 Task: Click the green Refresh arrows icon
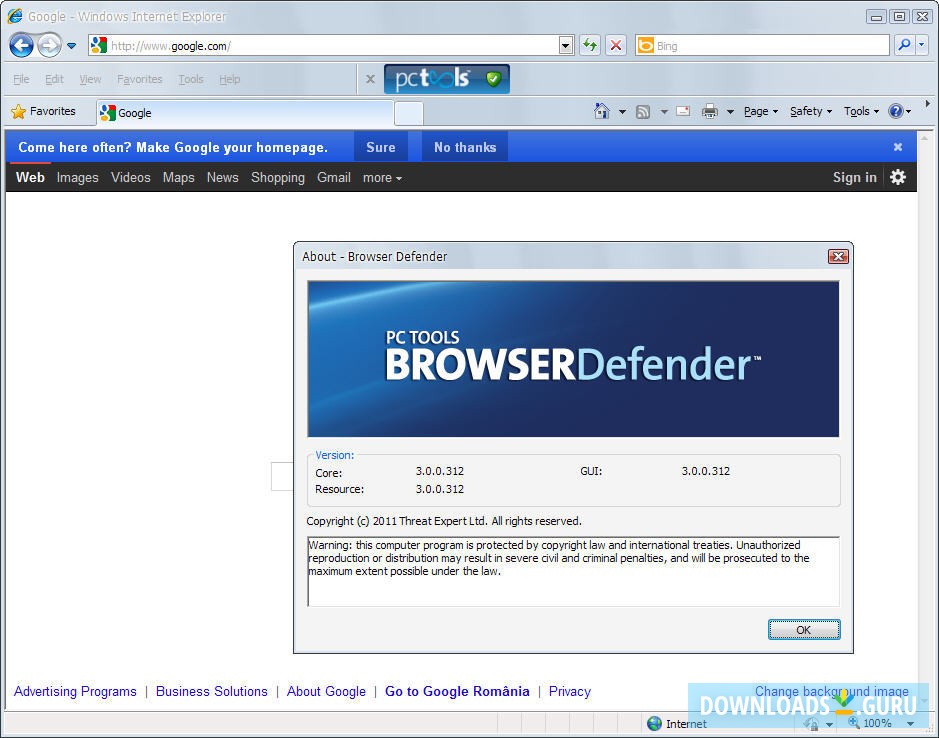point(590,46)
